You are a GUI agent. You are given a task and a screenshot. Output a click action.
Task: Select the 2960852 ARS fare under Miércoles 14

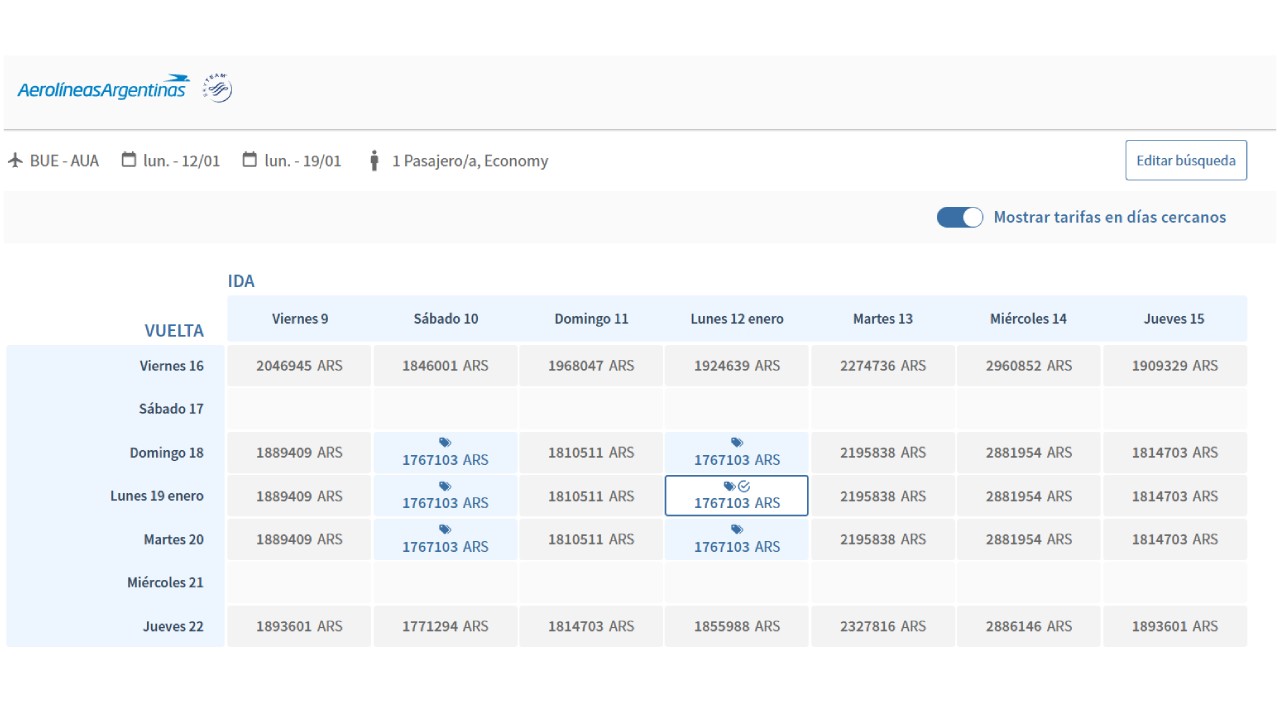[1028, 366]
